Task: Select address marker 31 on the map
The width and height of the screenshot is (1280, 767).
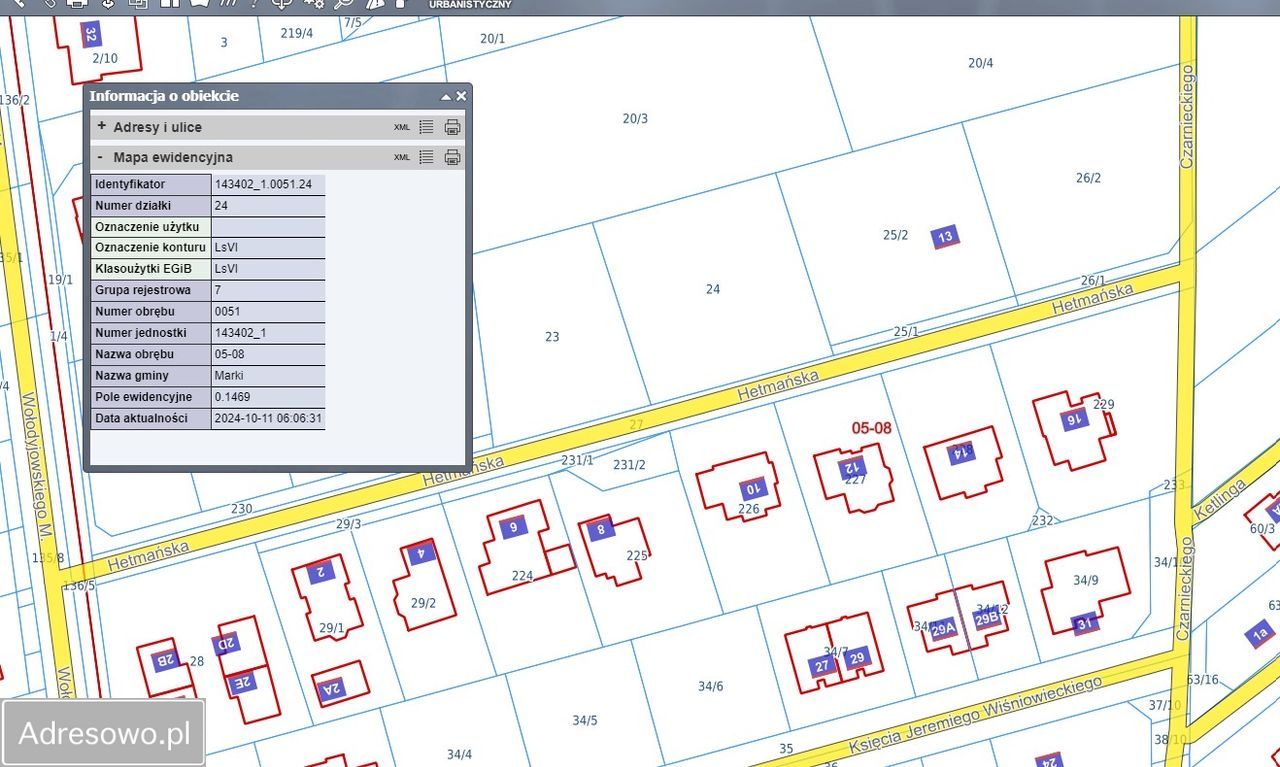Action: [x=1085, y=625]
